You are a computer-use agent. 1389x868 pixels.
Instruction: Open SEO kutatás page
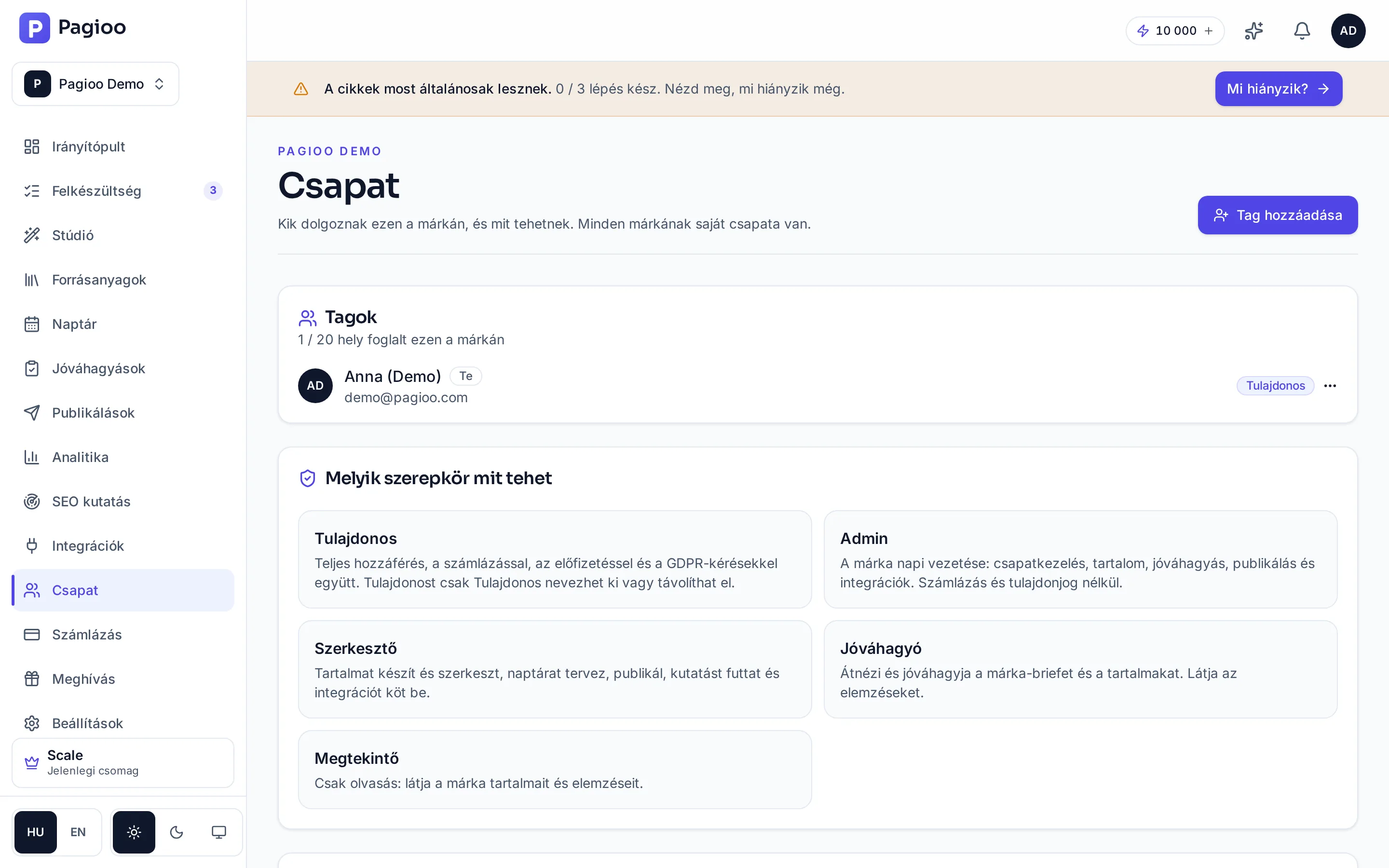(123, 502)
